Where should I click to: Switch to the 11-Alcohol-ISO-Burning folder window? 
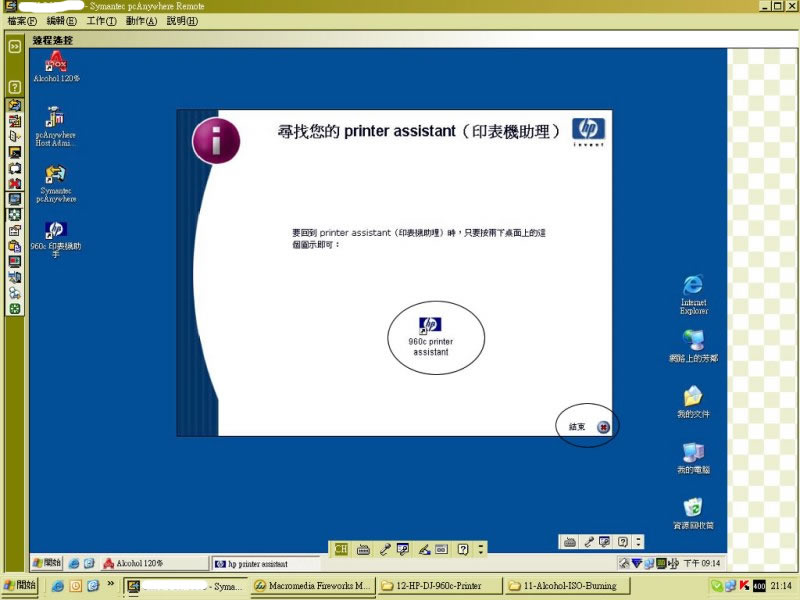point(568,586)
